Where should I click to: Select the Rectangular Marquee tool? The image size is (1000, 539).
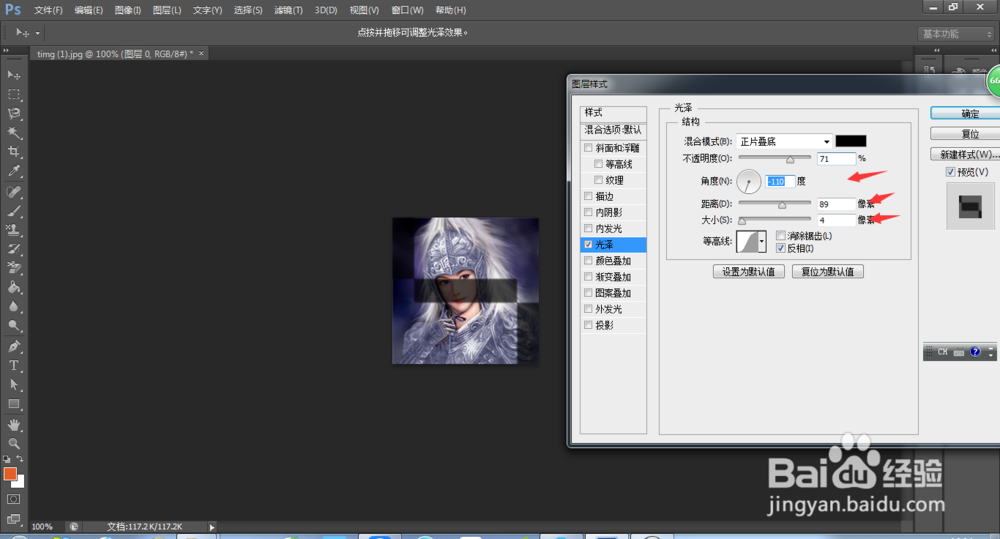click(x=13, y=94)
